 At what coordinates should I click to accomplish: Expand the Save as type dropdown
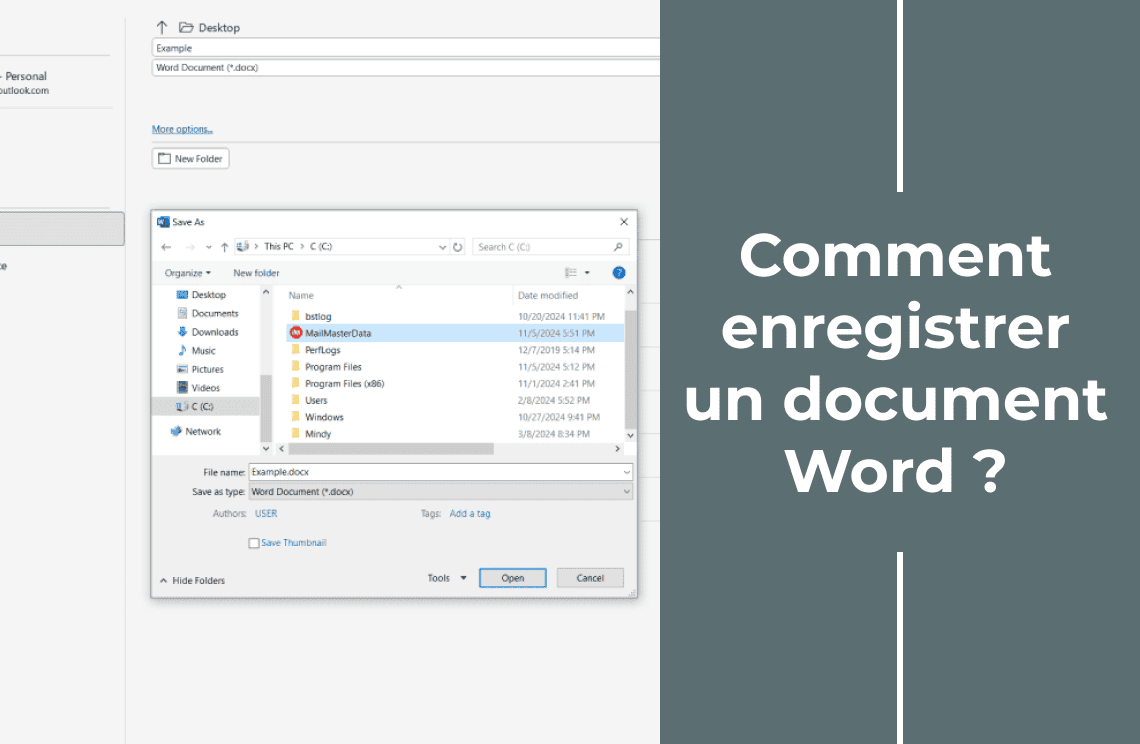click(627, 492)
